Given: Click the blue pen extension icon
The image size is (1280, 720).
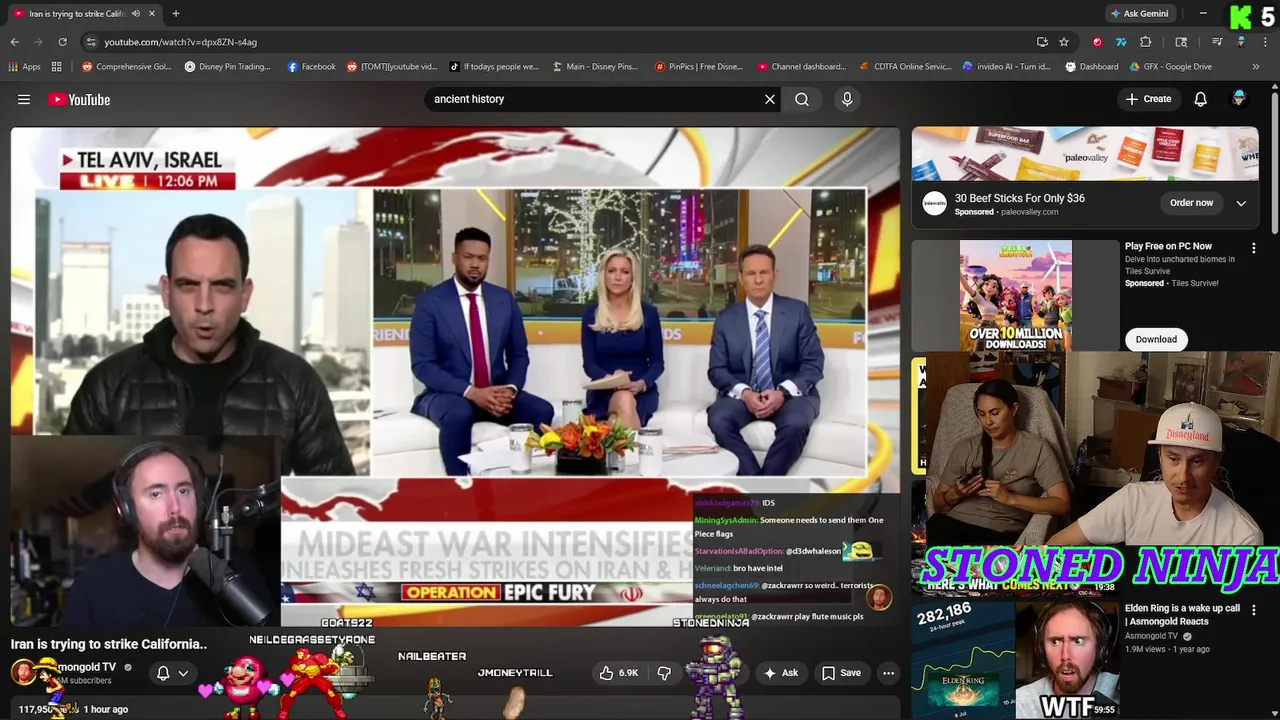Looking at the screenshot, I should [x=1121, y=42].
